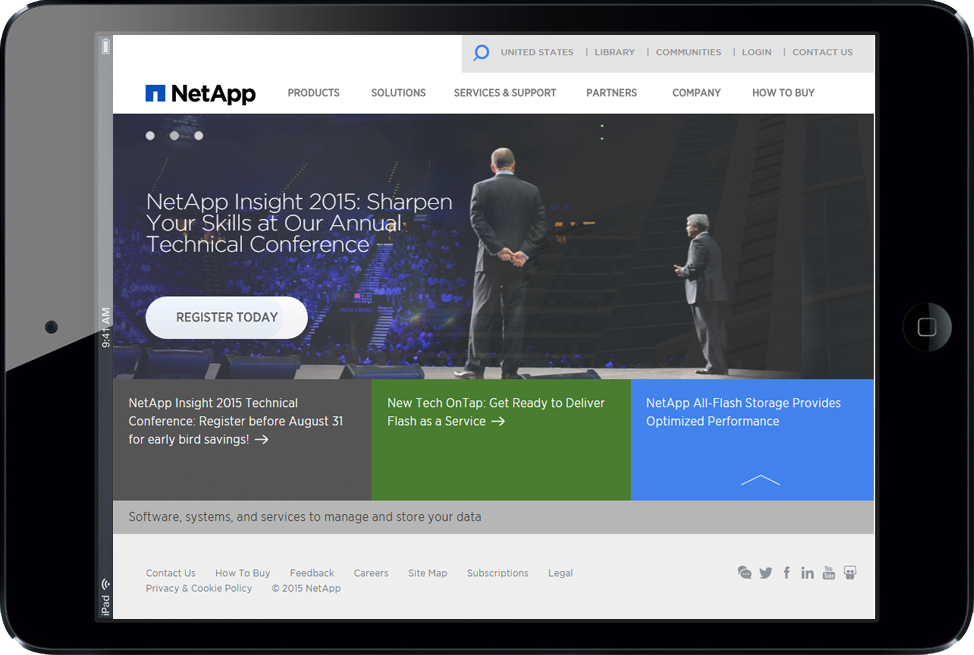The image size is (974, 655).
Task: Tap the 9:41 AM clock in status bar
Action: tap(106, 328)
